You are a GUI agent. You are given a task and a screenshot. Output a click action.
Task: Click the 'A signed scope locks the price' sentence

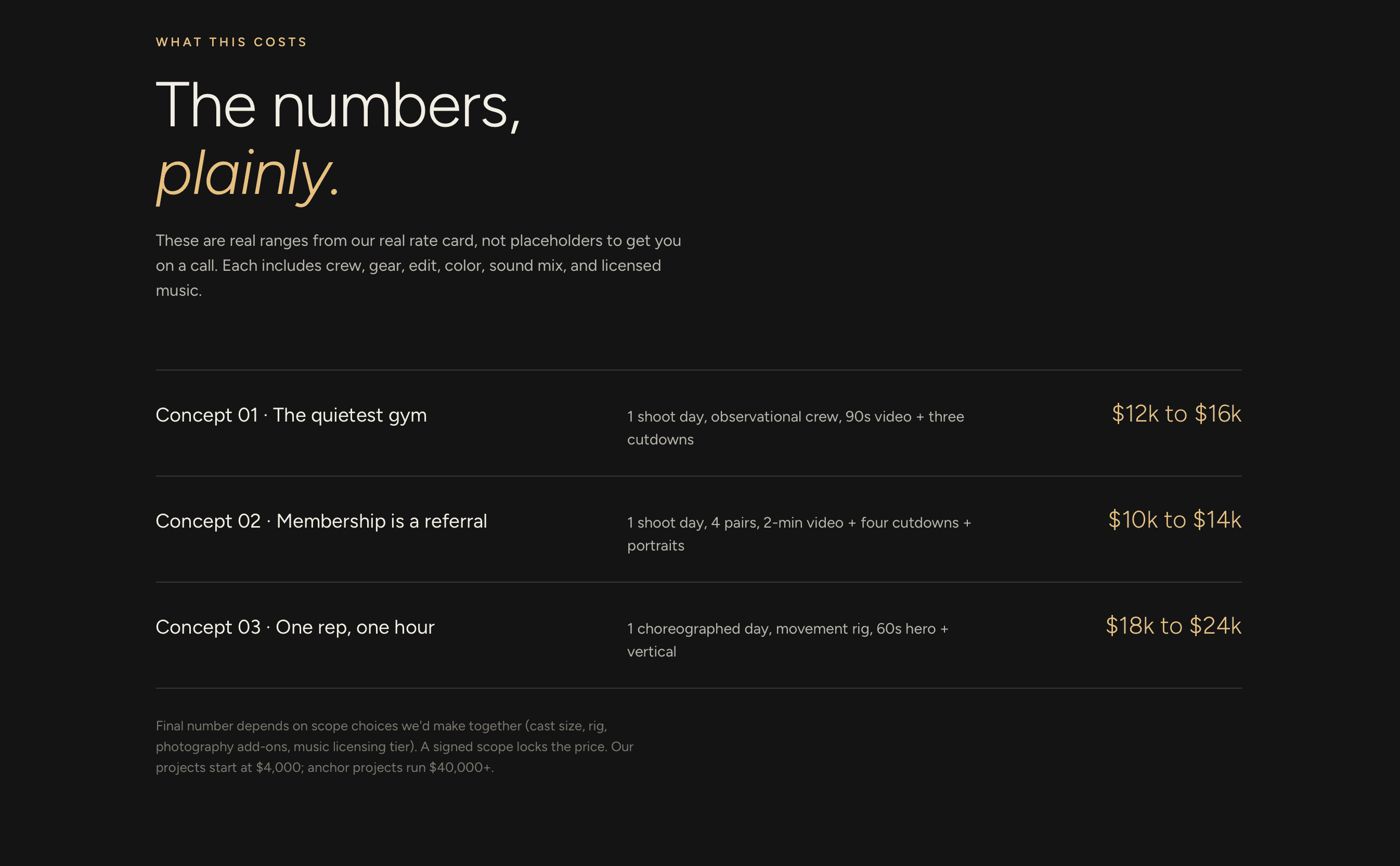pos(513,747)
